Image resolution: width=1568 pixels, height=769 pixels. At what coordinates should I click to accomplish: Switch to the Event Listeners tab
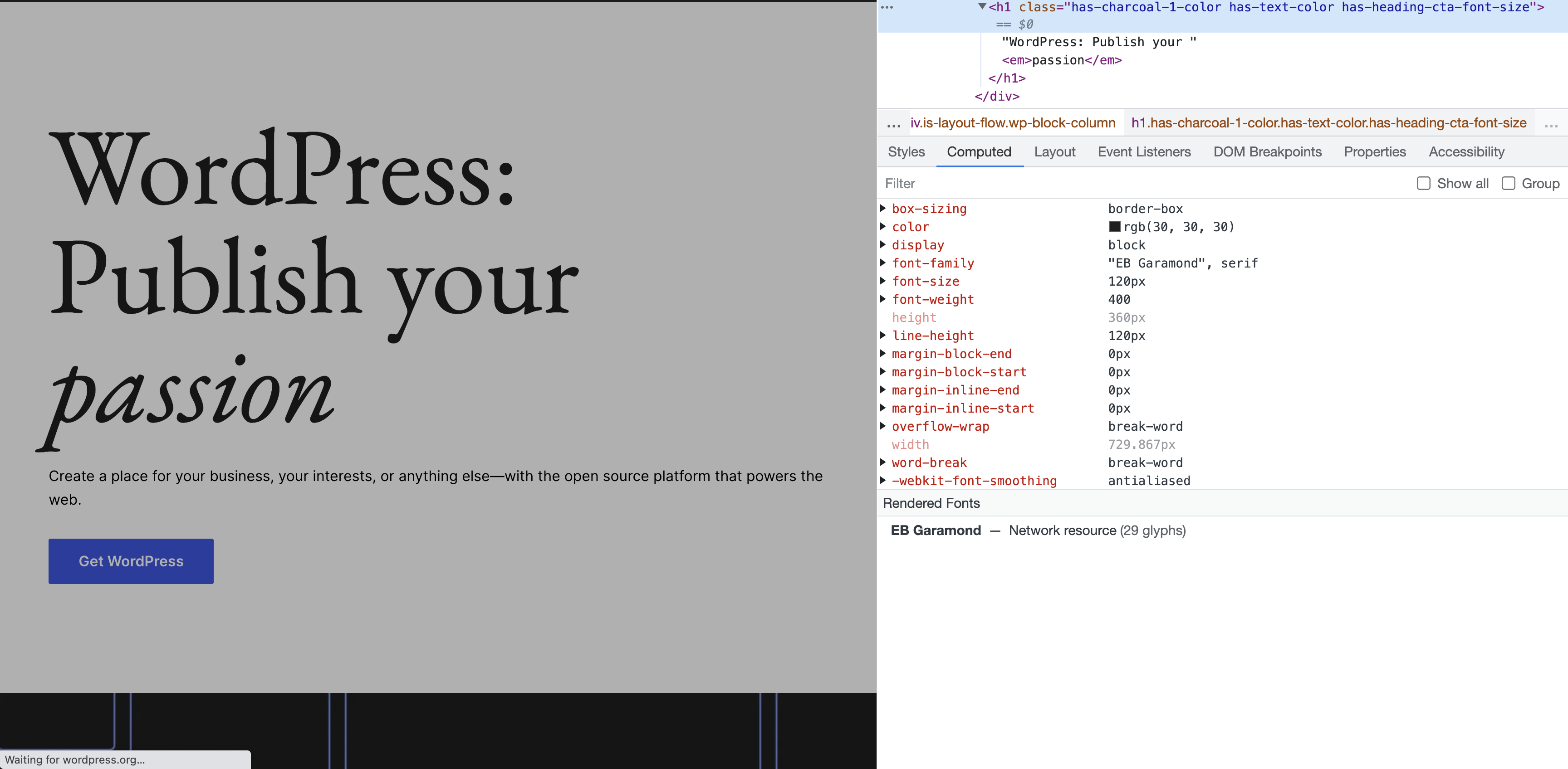pyautogui.click(x=1144, y=152)
